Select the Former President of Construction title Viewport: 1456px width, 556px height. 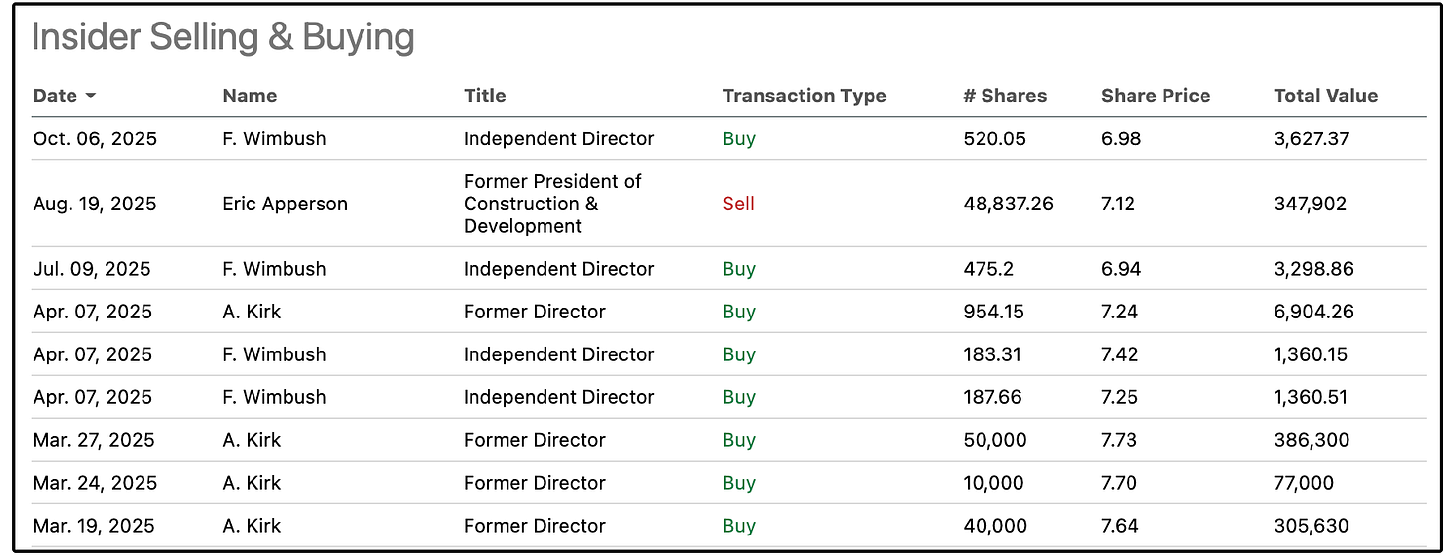coord(552,204)
